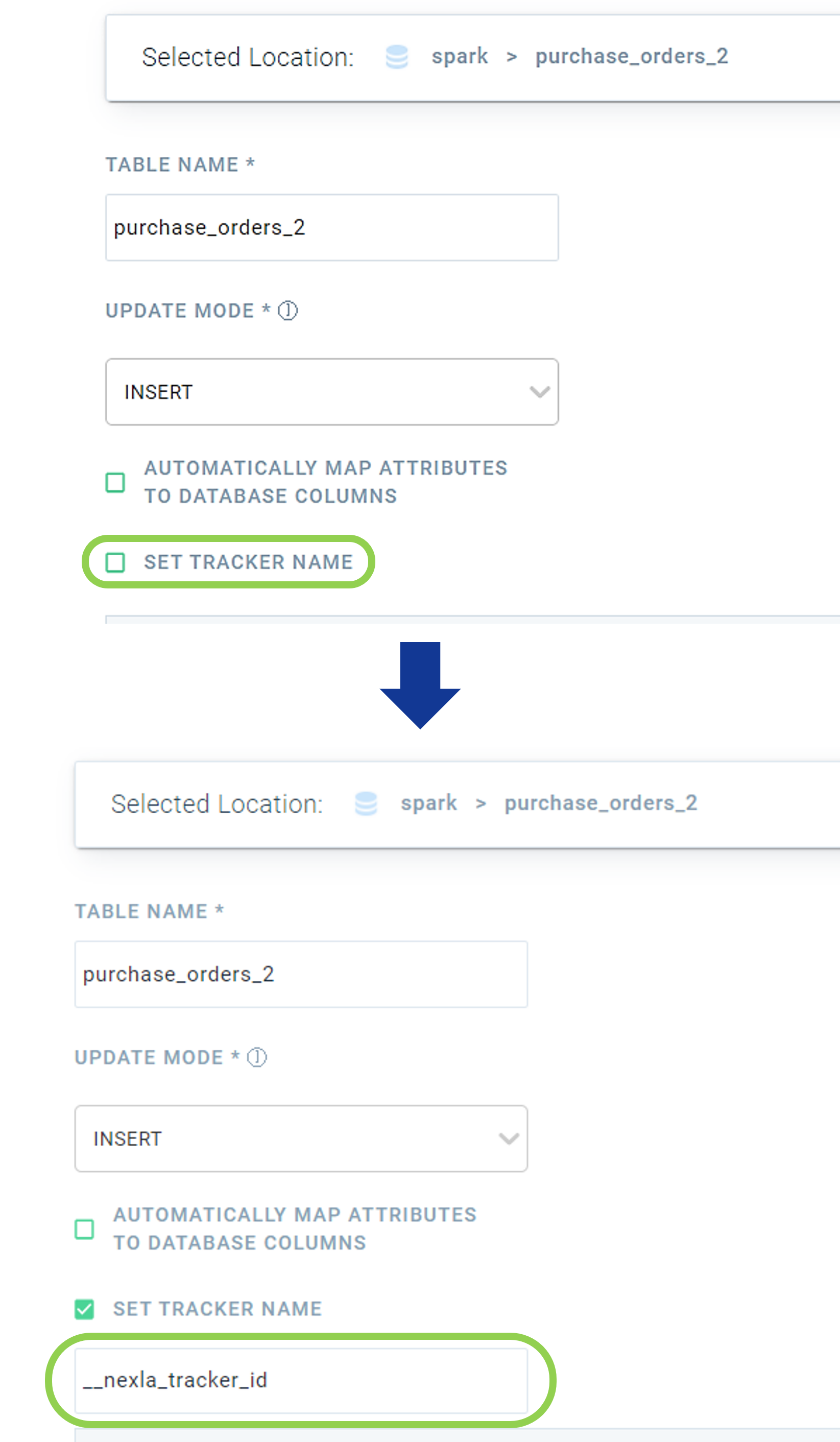This screenshot has height=1442, width=840.
Task: Click the top spark breadcrumb link
Action: tap(460, 56)
